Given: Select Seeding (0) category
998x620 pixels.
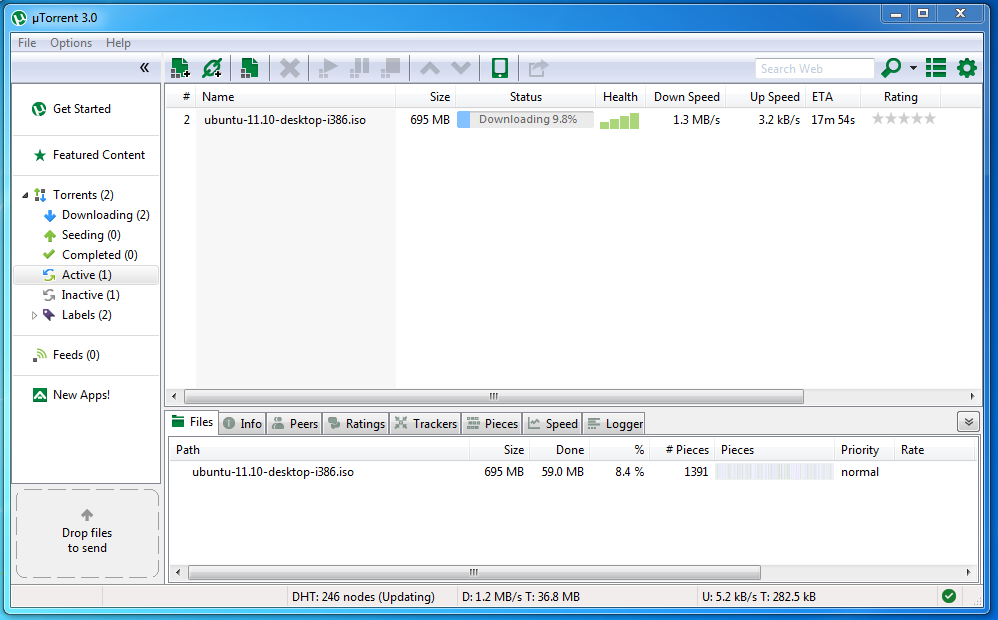Looking at the screenshot, I should pyautogui.click(x=91, y=235).
